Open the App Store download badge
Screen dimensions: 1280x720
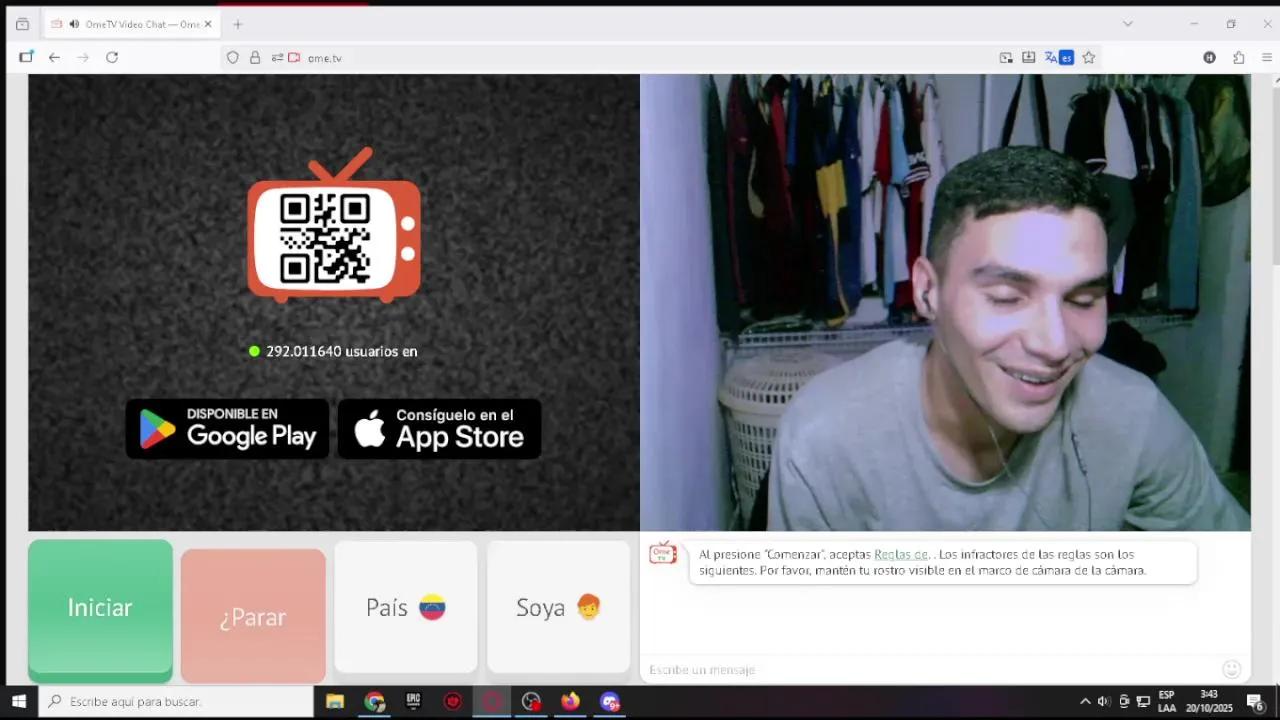click(x=440, y=429)
